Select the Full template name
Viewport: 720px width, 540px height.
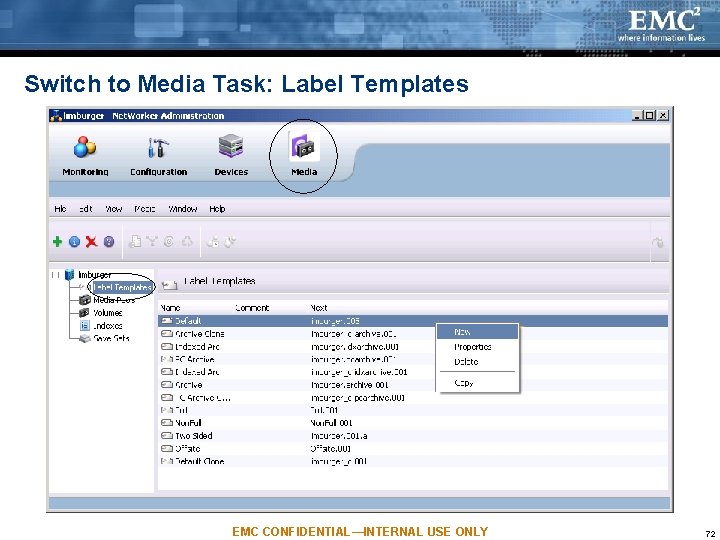[x=181, y=410]
